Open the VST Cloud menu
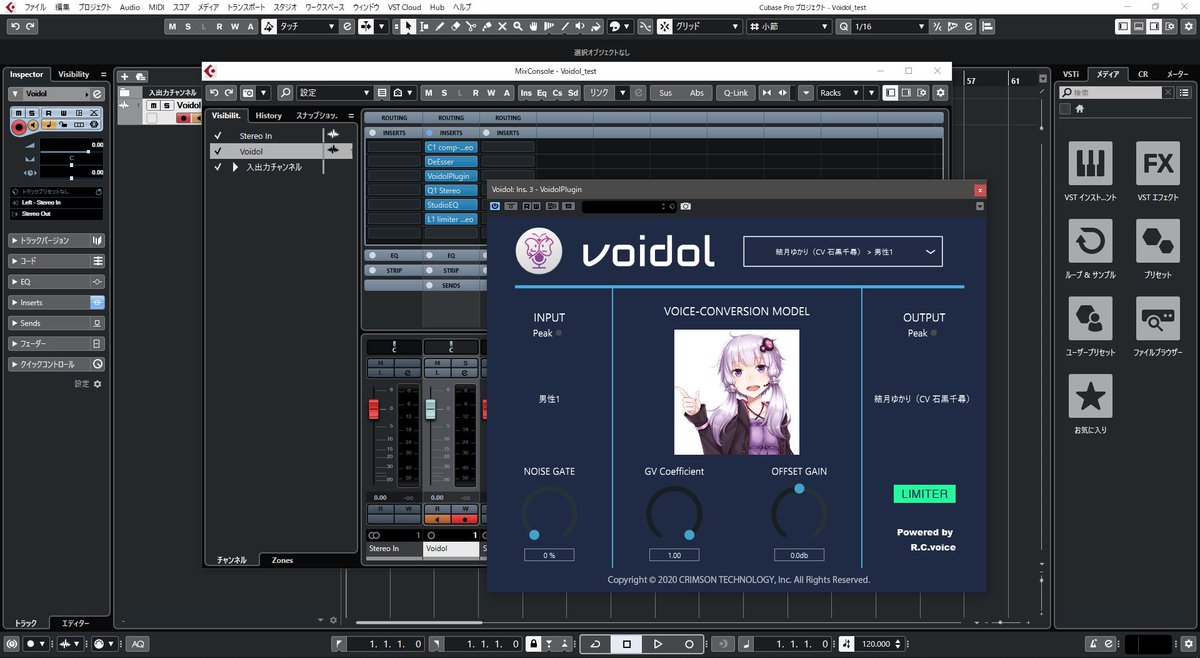The height and width of the screenshot is (658, 1200). pos(404,7)
